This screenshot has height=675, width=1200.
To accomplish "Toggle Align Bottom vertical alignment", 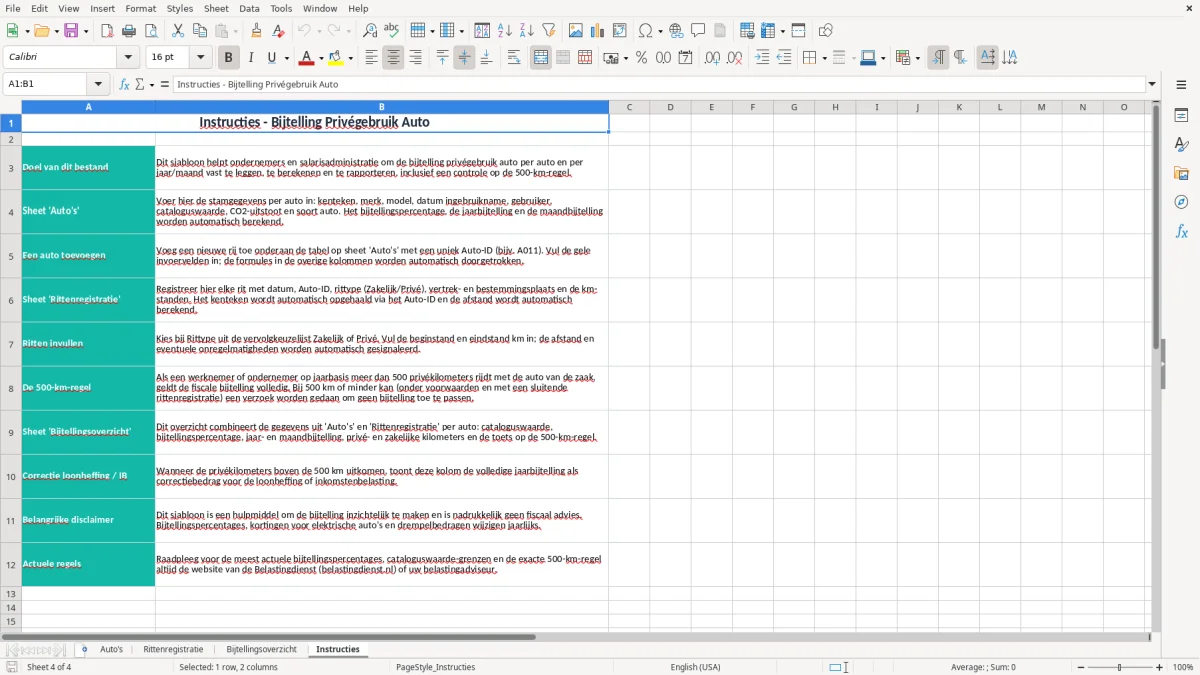I will tap(486, 58).
